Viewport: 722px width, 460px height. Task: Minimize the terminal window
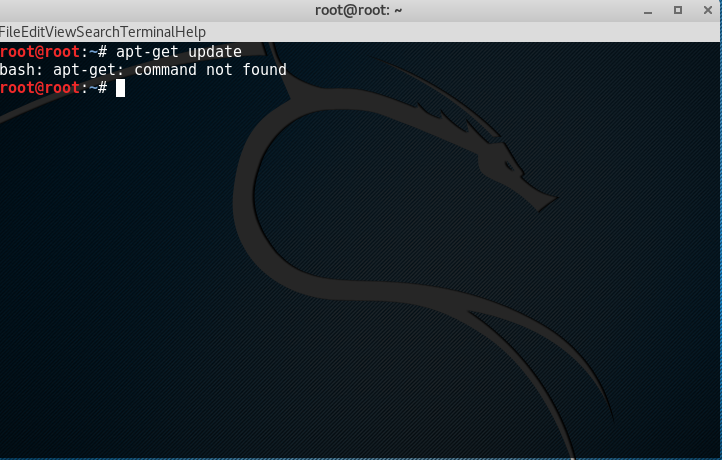pos(649,10)
